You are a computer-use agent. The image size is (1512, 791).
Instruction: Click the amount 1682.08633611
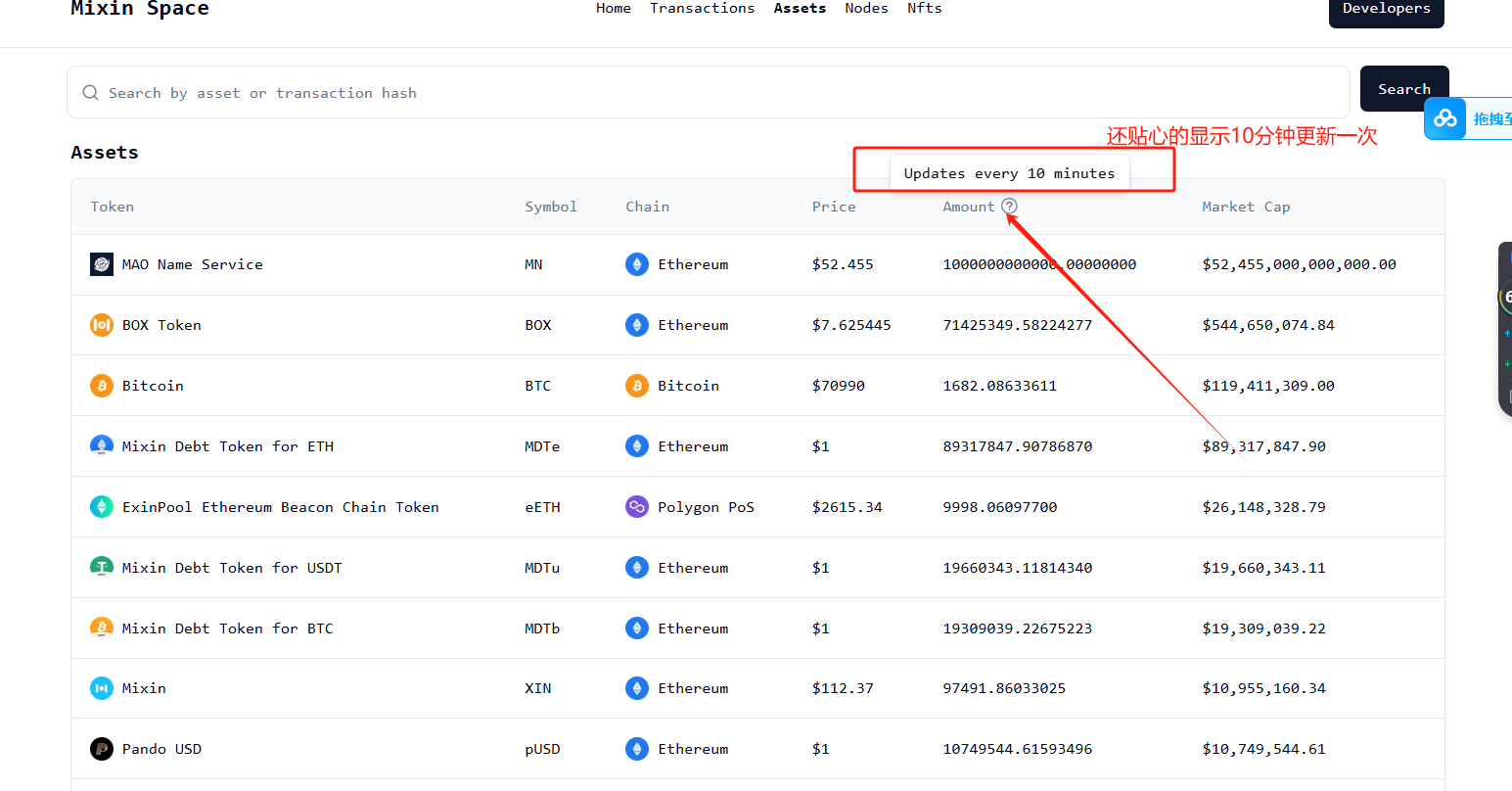tap(1000, 386)
